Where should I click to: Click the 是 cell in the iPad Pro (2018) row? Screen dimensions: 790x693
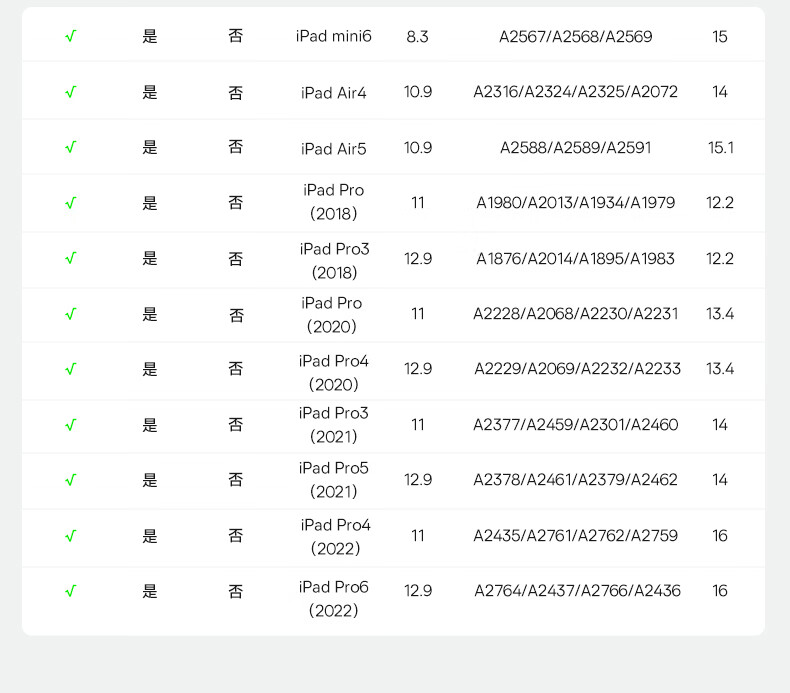coord(150,203)
